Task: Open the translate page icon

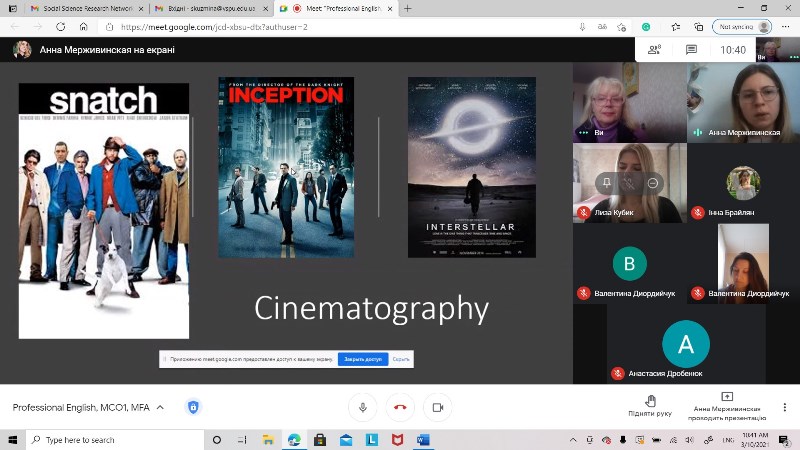Action: [x=603, y=27]
